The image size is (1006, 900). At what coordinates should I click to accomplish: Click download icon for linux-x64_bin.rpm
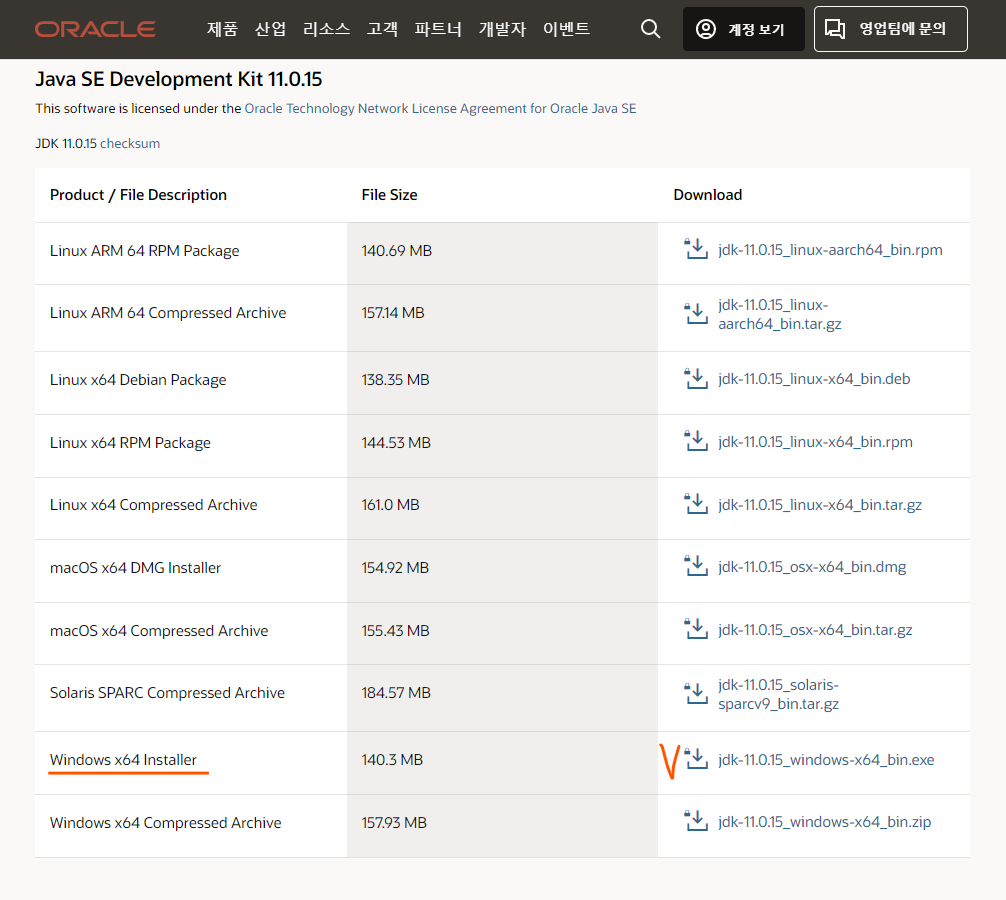(696, 441)
